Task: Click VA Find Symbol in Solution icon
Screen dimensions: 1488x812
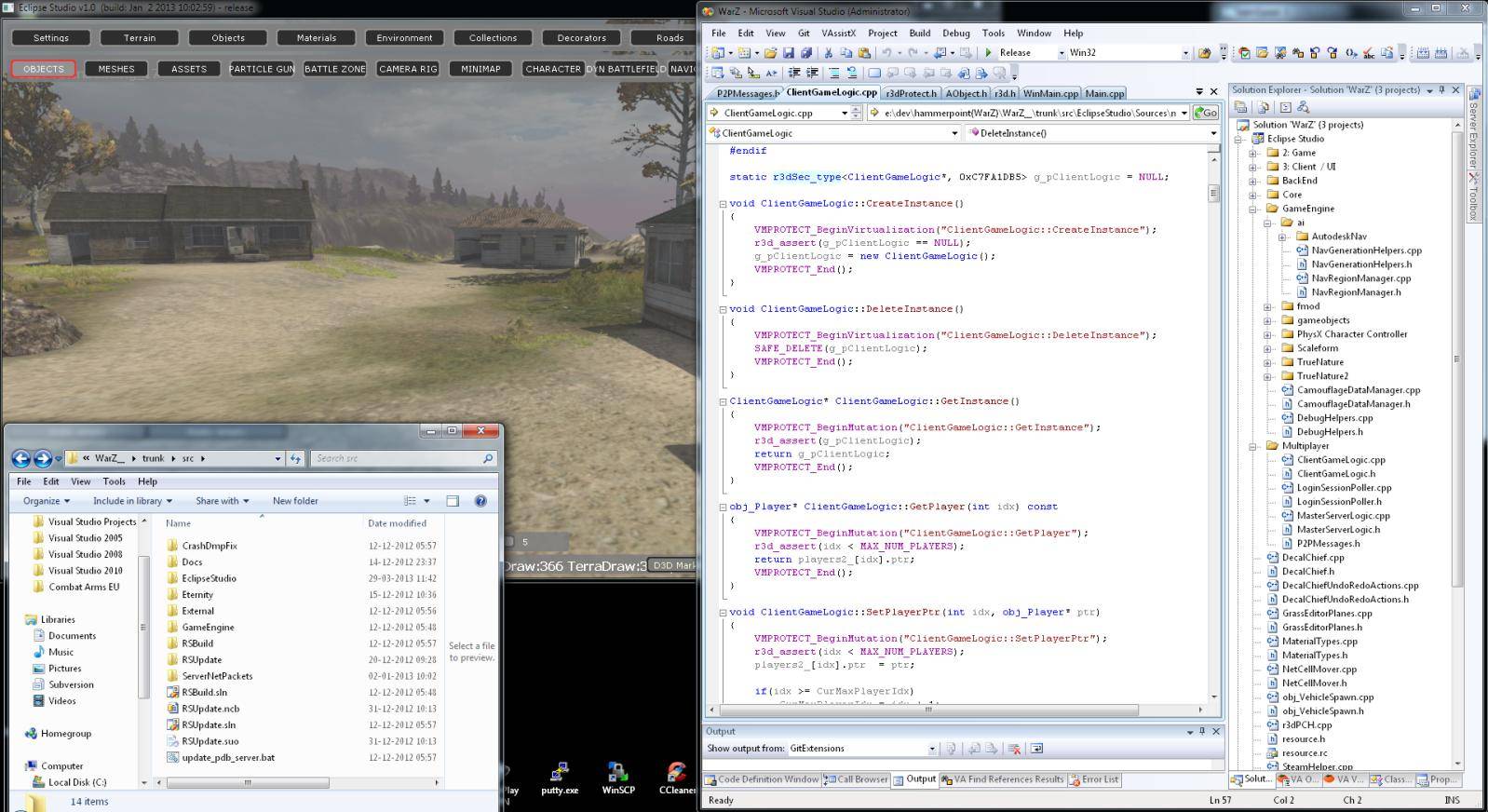Action: (1280, 53)
